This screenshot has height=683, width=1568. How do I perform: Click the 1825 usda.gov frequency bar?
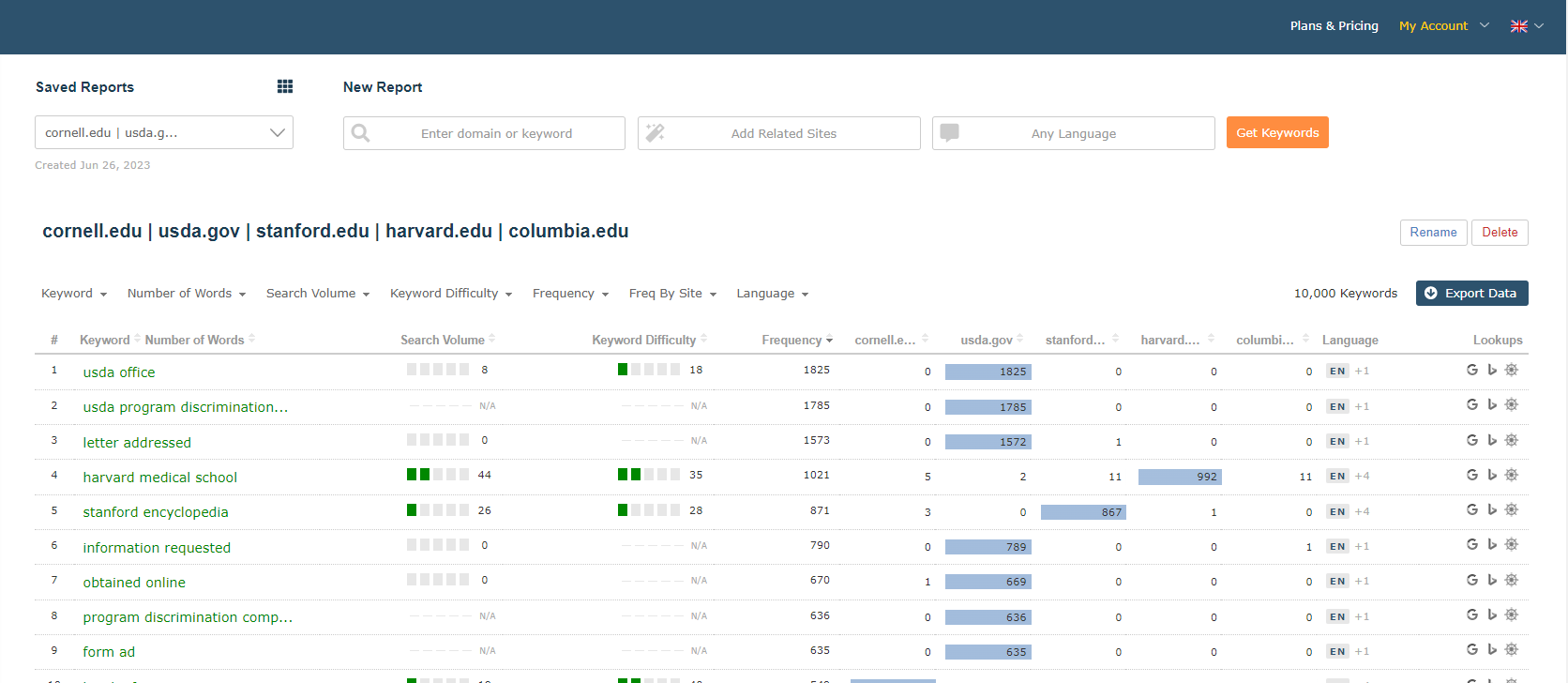point(988,372)
